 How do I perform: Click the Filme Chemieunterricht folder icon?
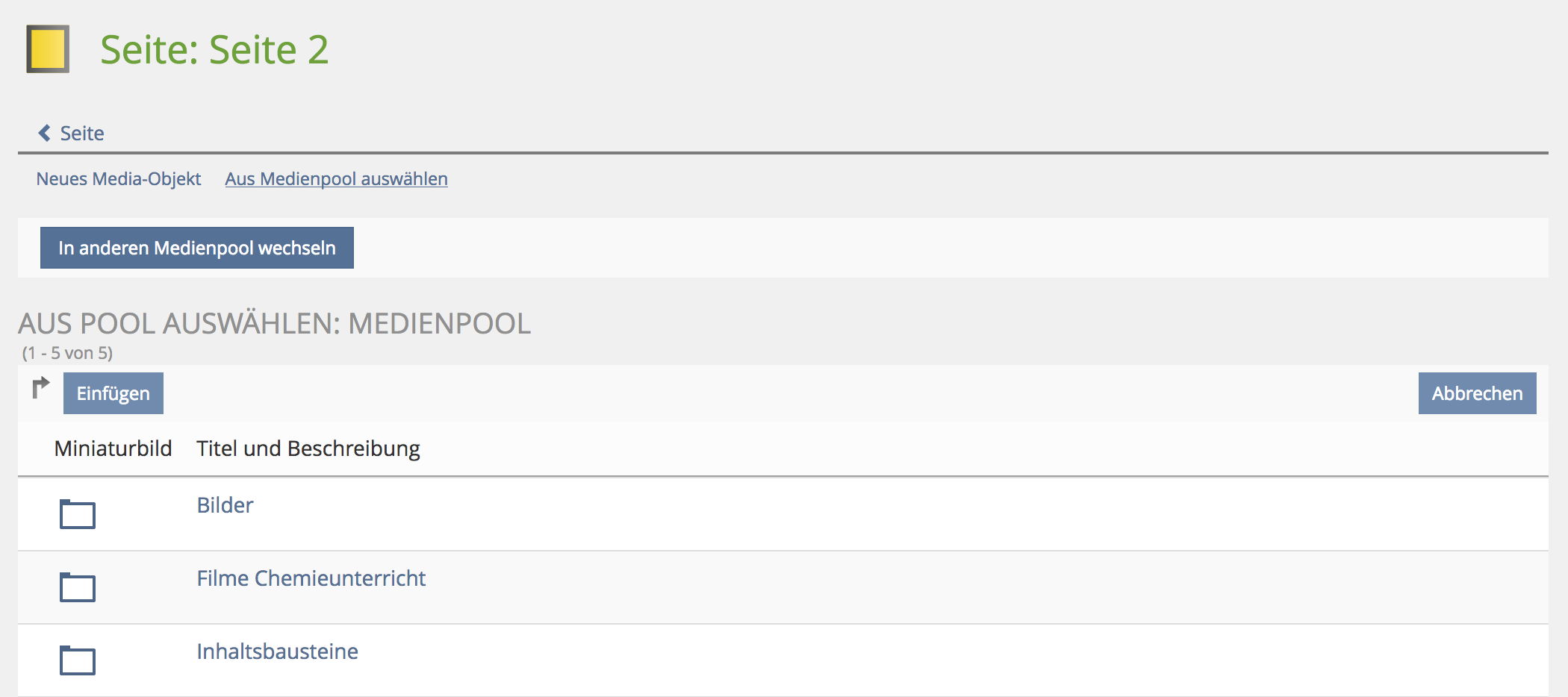pos(78,587)
